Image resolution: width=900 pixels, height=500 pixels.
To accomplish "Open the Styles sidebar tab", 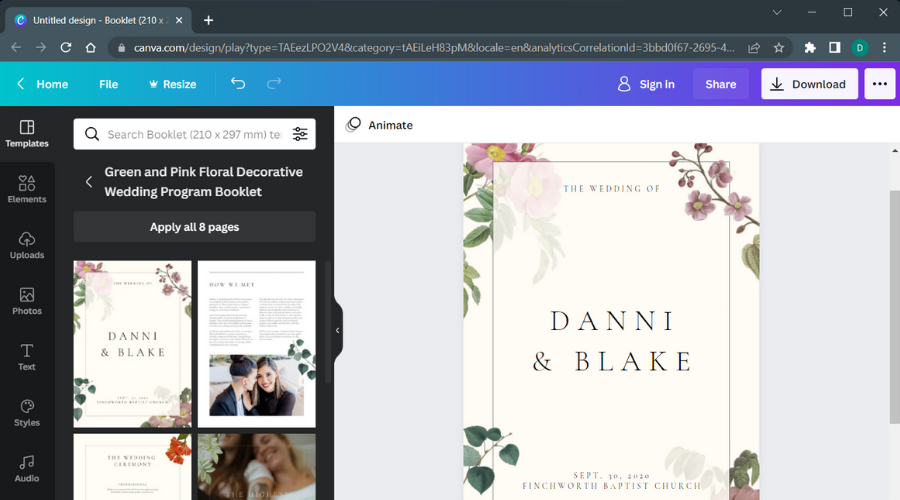I will click(x=27, y=412).
